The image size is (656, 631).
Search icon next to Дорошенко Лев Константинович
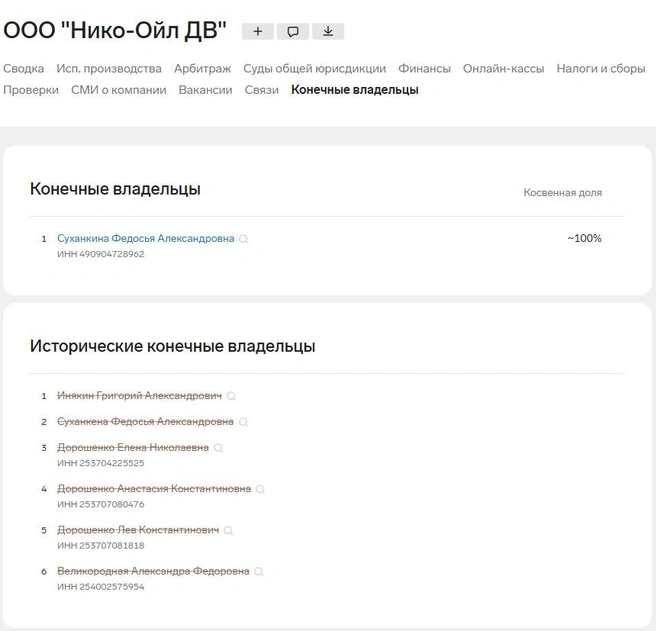(x=228, y=530)
